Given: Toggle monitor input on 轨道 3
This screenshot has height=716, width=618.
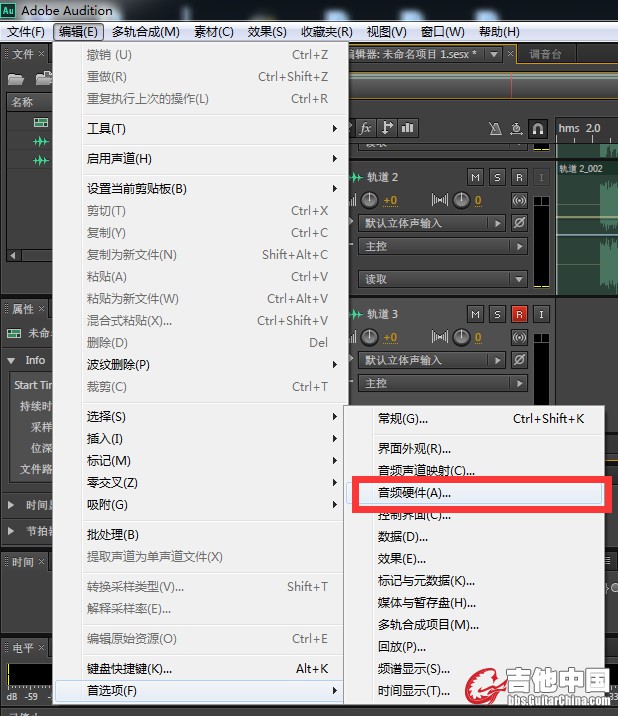Looking at the screenshot, I should point(541,314).
